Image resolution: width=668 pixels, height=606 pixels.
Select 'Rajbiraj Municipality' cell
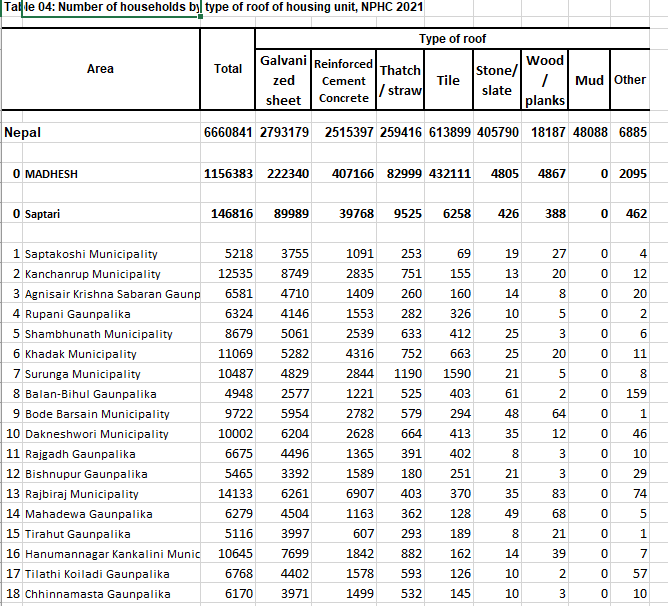(111, 494)
